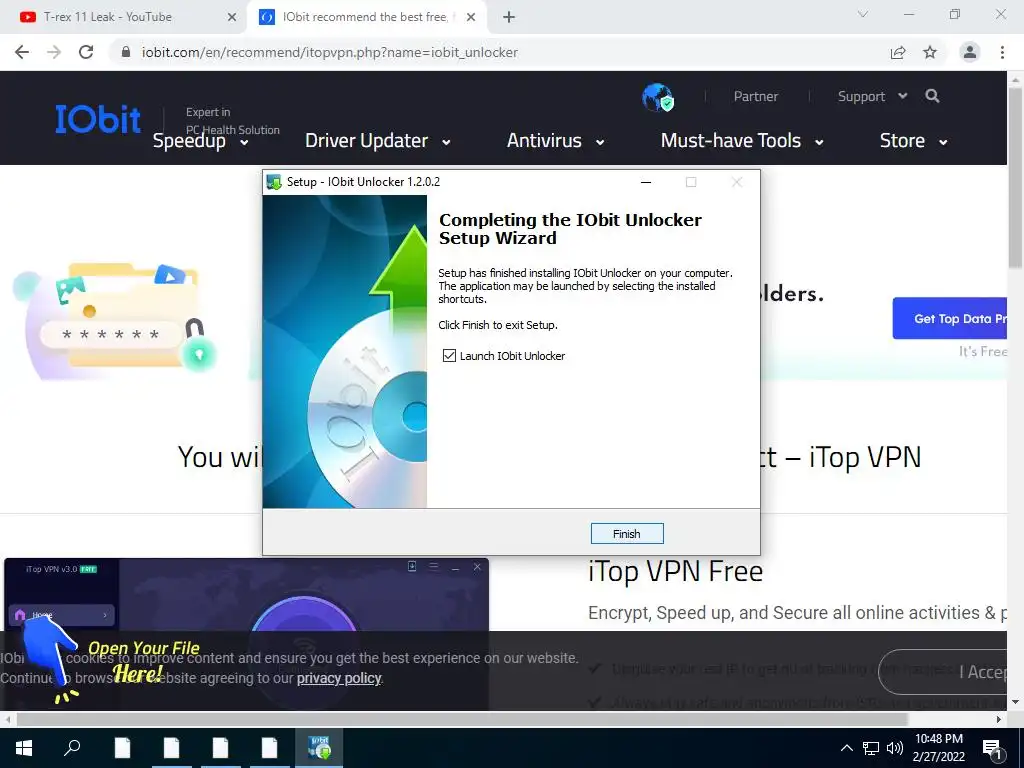Switch to T-rex 11 Leak YouTube tab
The height and width of the screenshot is (768, 1024).
(x=123, y=17)
